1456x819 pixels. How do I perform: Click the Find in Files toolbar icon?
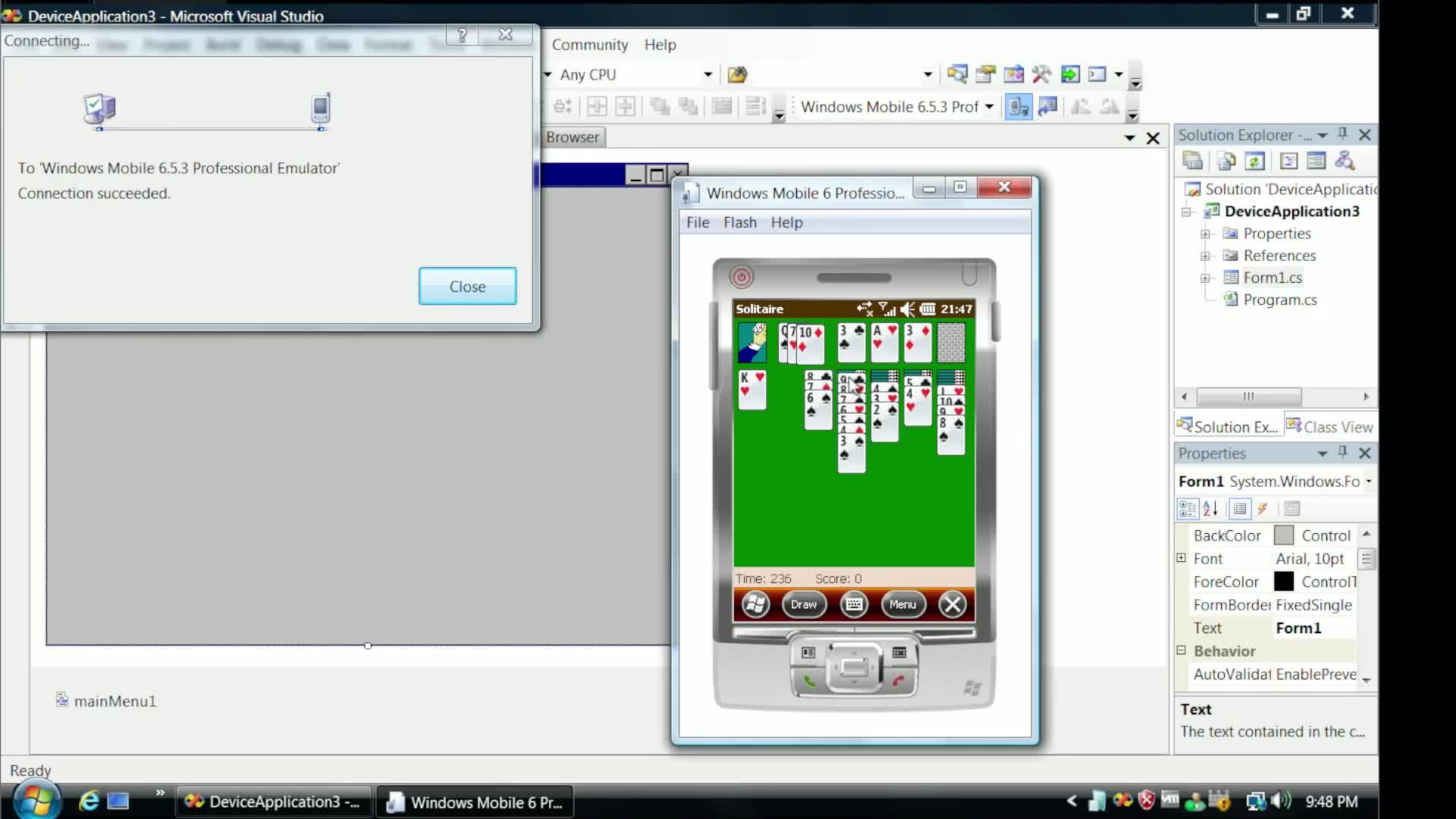tap(737, 74)
